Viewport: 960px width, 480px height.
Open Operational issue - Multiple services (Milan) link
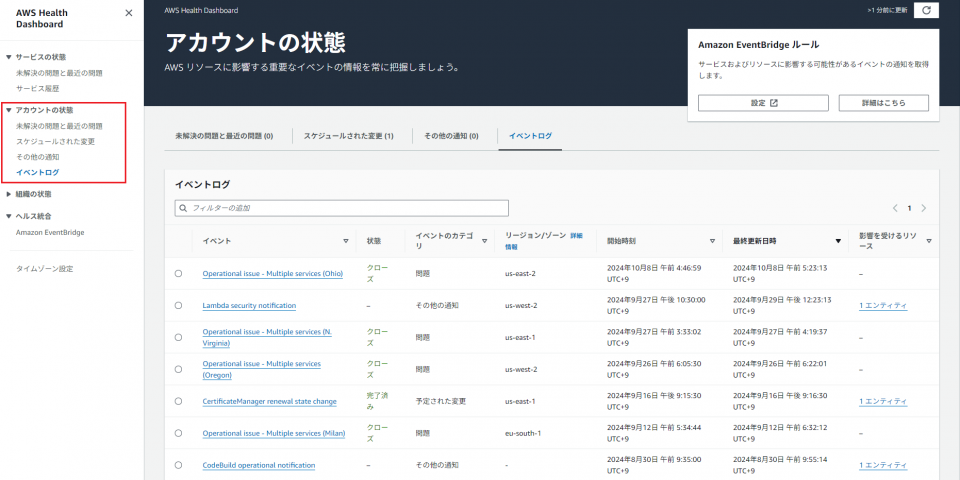pyautogui.click(x=274, y=433)
